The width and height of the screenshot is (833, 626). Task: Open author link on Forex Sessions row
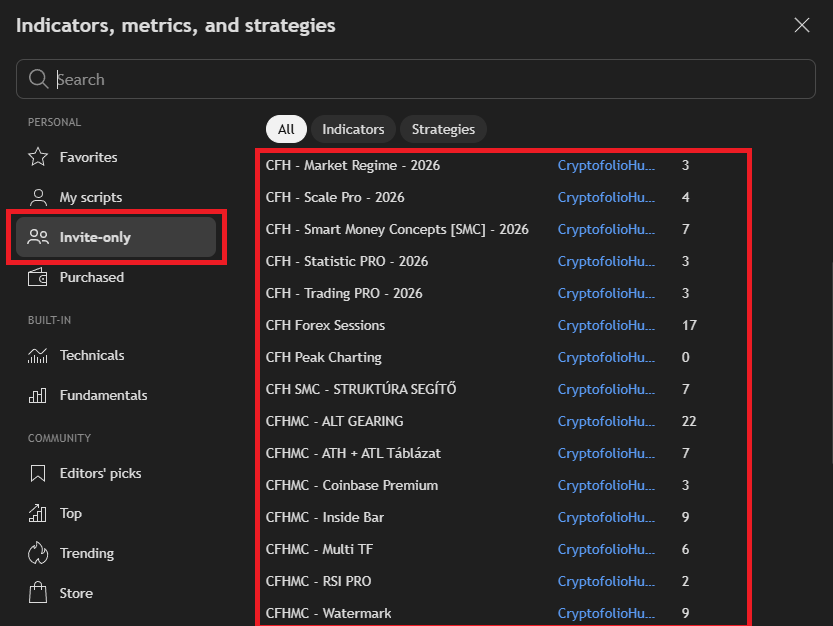[606, 325]
